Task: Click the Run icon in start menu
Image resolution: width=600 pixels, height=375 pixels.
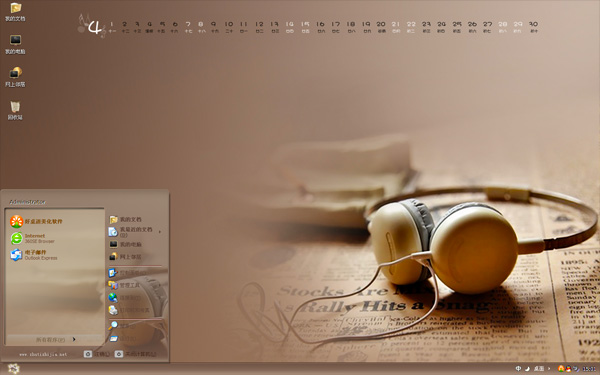Action: click(x=114, y=338)
